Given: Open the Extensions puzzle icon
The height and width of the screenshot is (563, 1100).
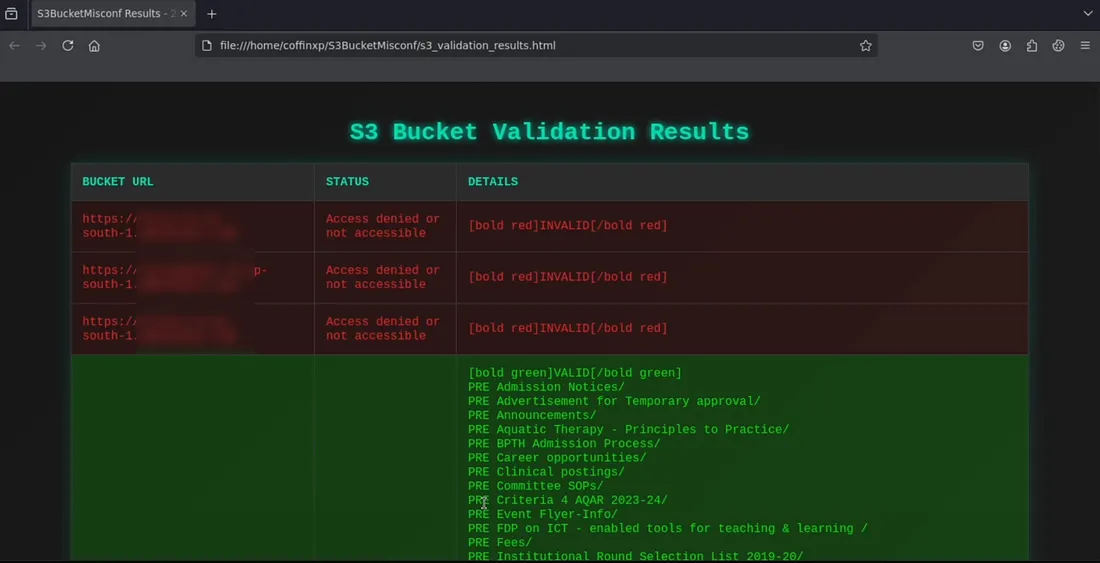Looking at the screenshot, I should click(1032, 46).
